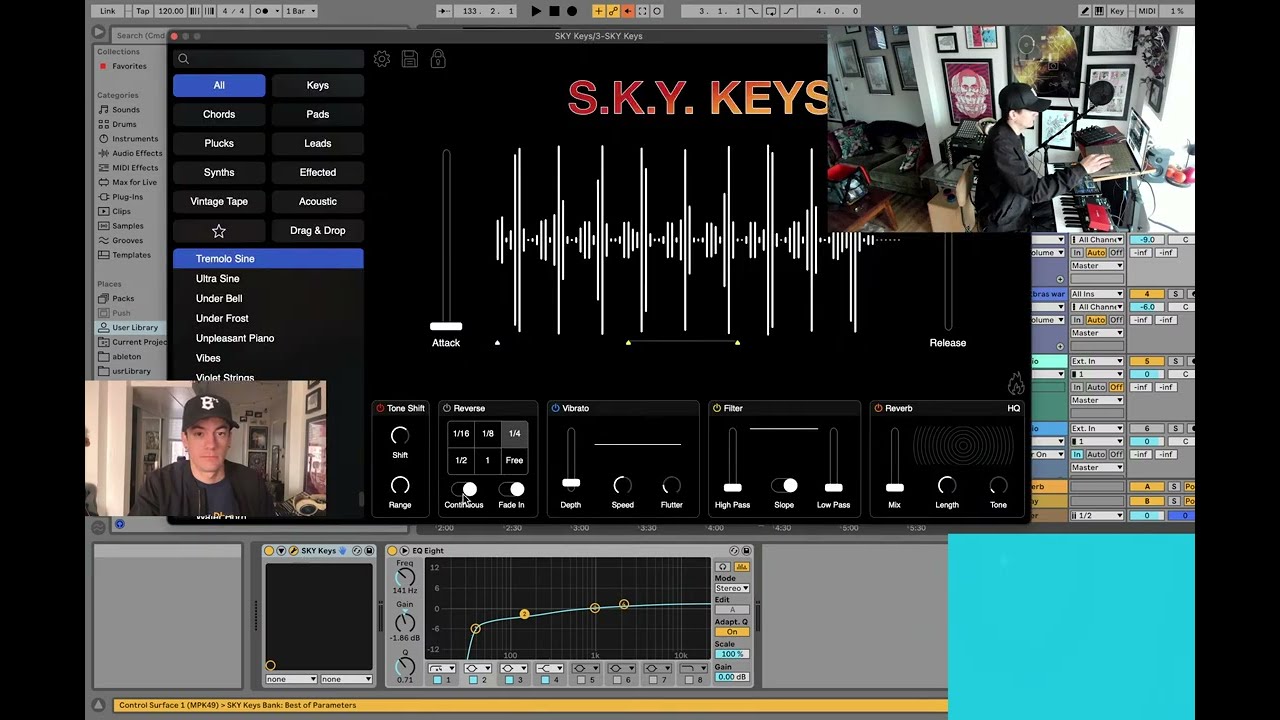The width and height of the screenshot is (1280, 720).
Task: Click the Reverb Mix slider
Action: pyautogui.click(x=895, y=487)
